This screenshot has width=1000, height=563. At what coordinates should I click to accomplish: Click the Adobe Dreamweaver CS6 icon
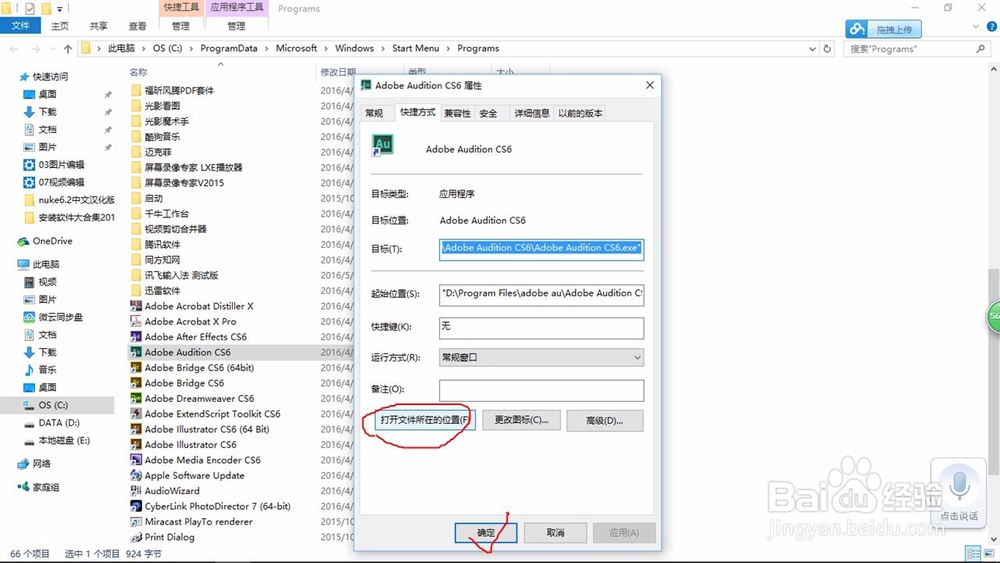coord(136,398)
